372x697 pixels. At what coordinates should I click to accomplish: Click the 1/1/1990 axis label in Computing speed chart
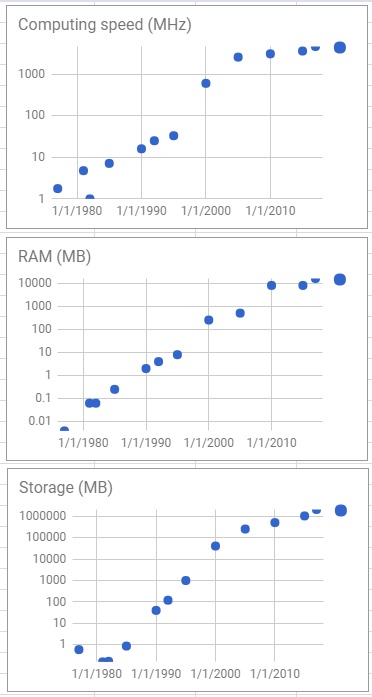pos(141,210)
